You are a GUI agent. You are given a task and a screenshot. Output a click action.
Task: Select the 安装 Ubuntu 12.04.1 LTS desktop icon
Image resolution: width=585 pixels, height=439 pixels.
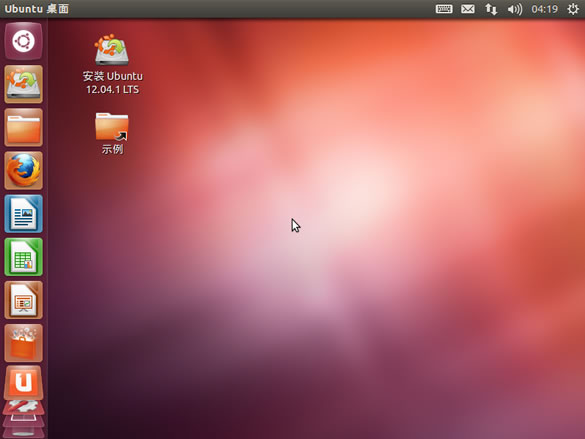point(112,64)
